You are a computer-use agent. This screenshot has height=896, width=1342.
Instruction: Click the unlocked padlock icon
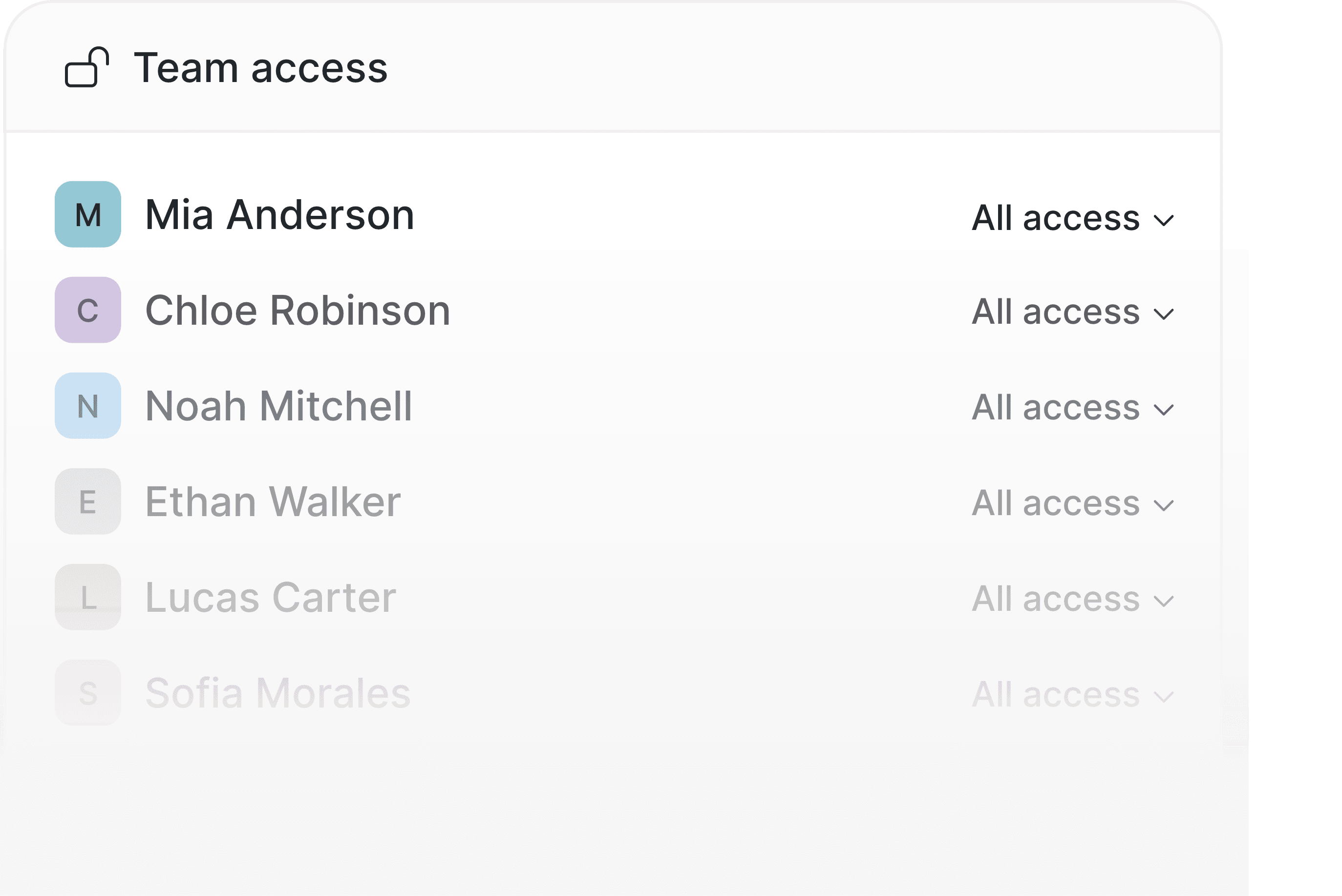[x=87, y=67]
